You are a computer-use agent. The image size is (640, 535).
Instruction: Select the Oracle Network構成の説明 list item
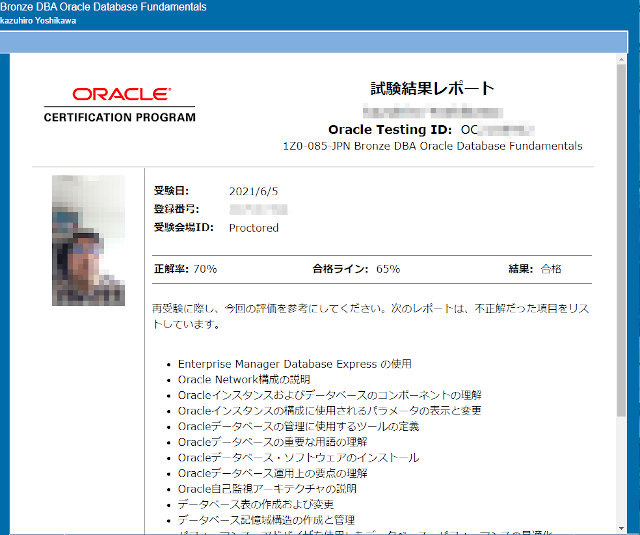244,380
